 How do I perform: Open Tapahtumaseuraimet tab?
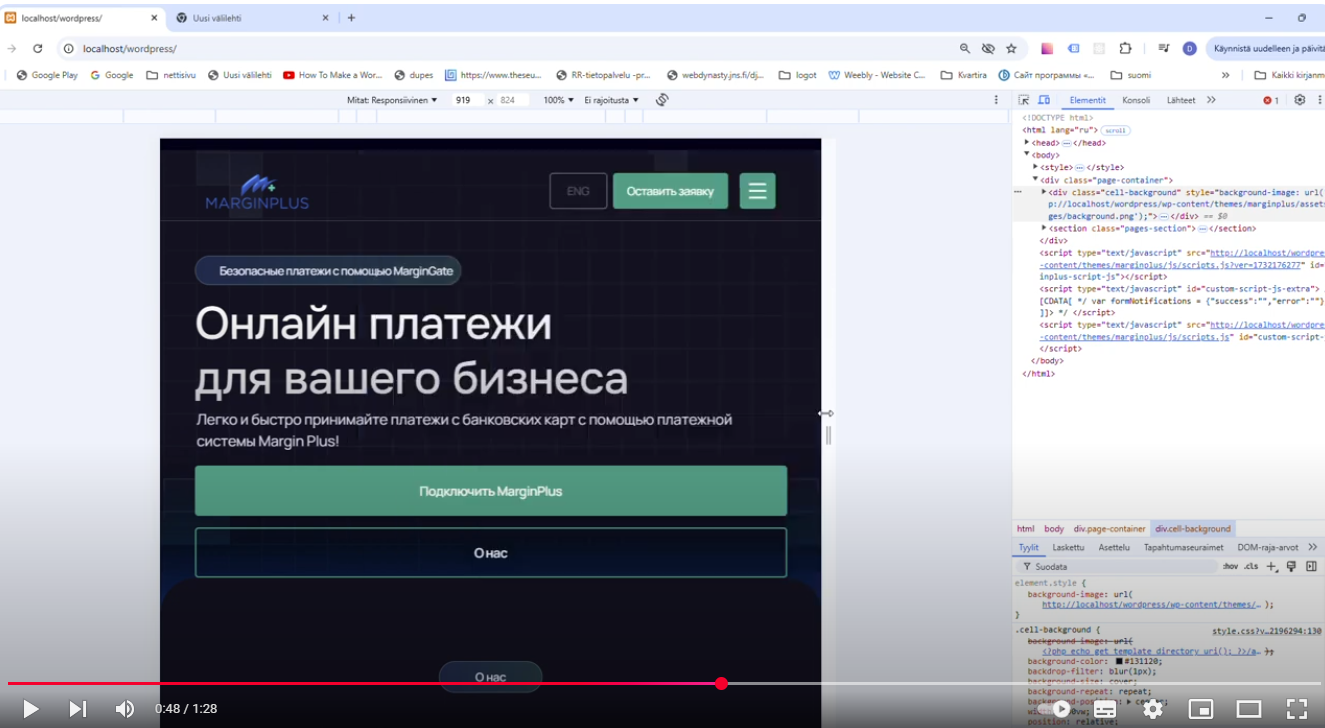point(1183,547)
